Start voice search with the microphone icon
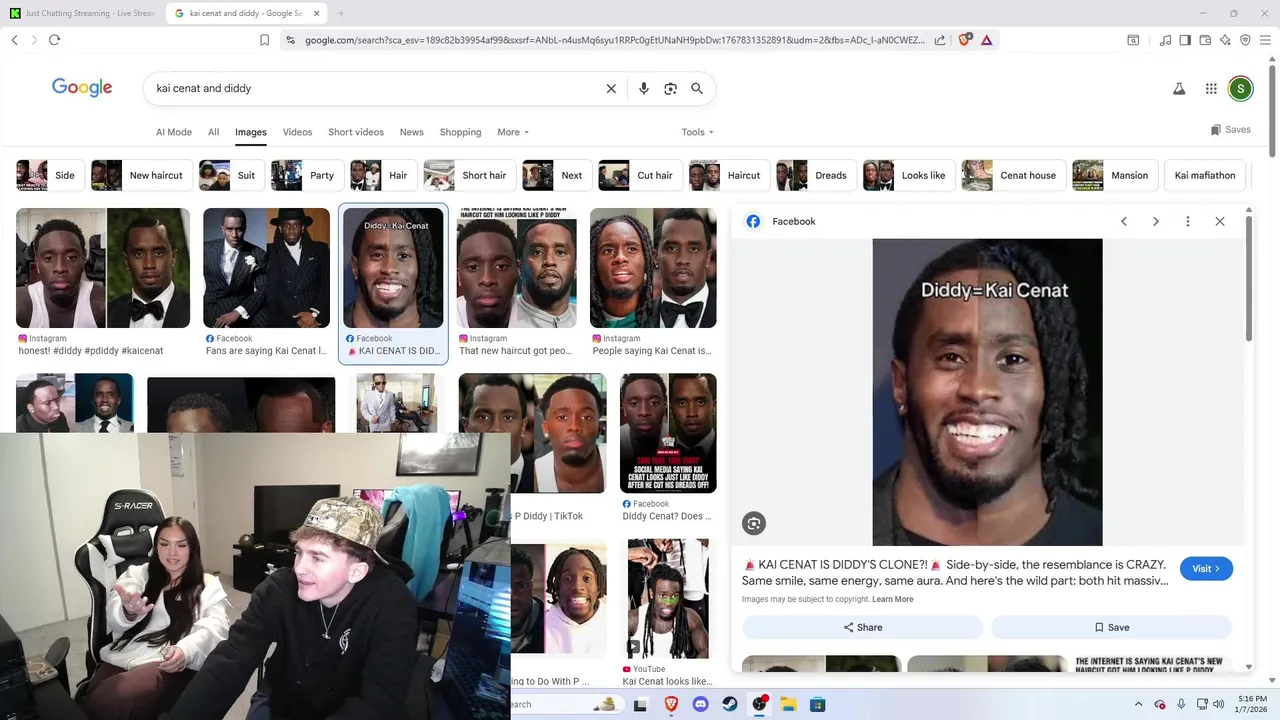Screen dimensions: 1280x720 [x=644, y=88]
